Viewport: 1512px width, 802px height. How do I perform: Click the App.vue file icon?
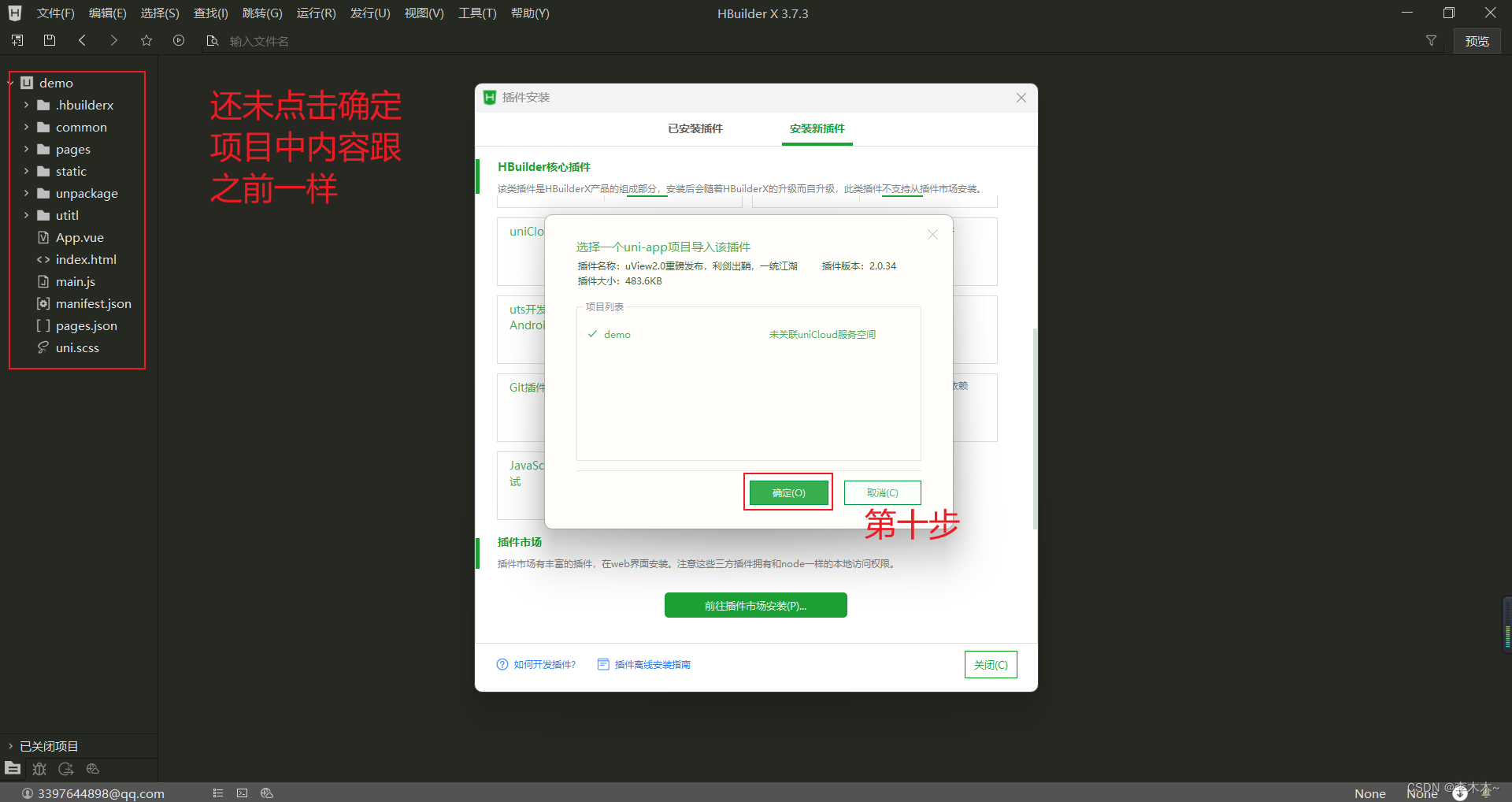tap(43, 237)
